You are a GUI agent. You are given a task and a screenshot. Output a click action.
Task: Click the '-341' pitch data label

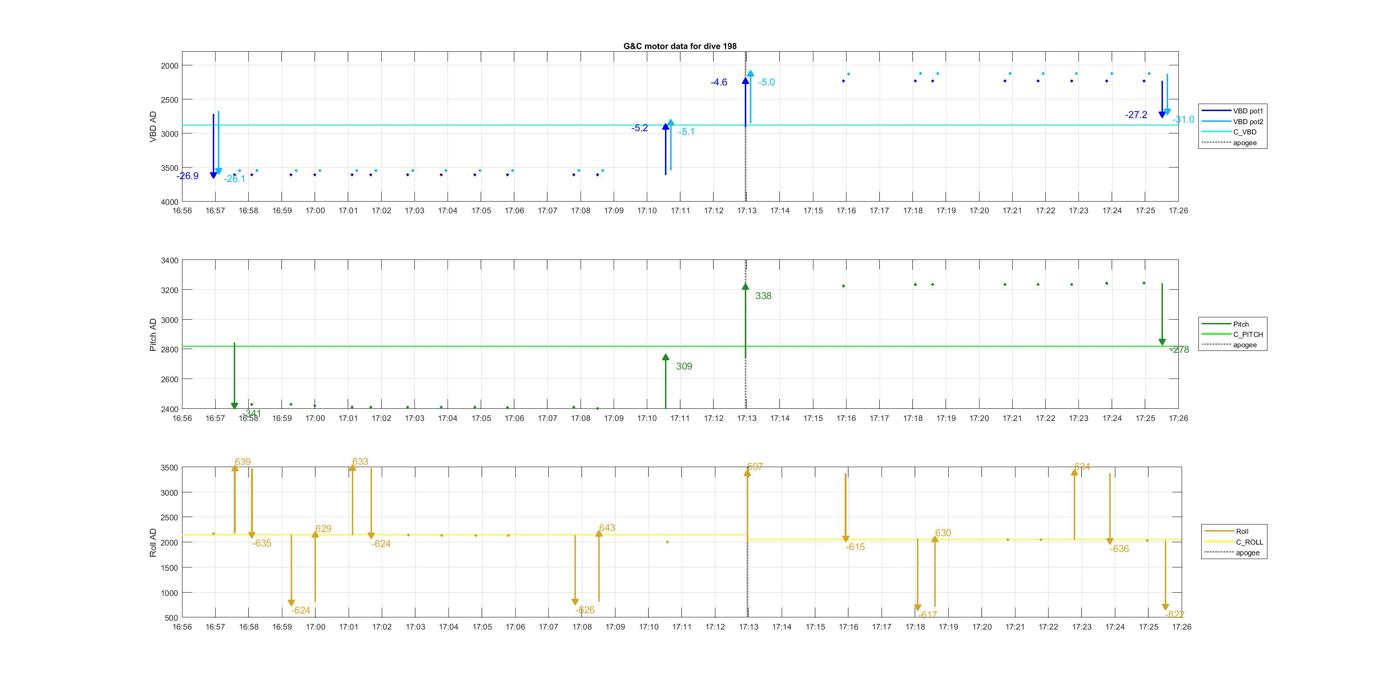(252, 413)
